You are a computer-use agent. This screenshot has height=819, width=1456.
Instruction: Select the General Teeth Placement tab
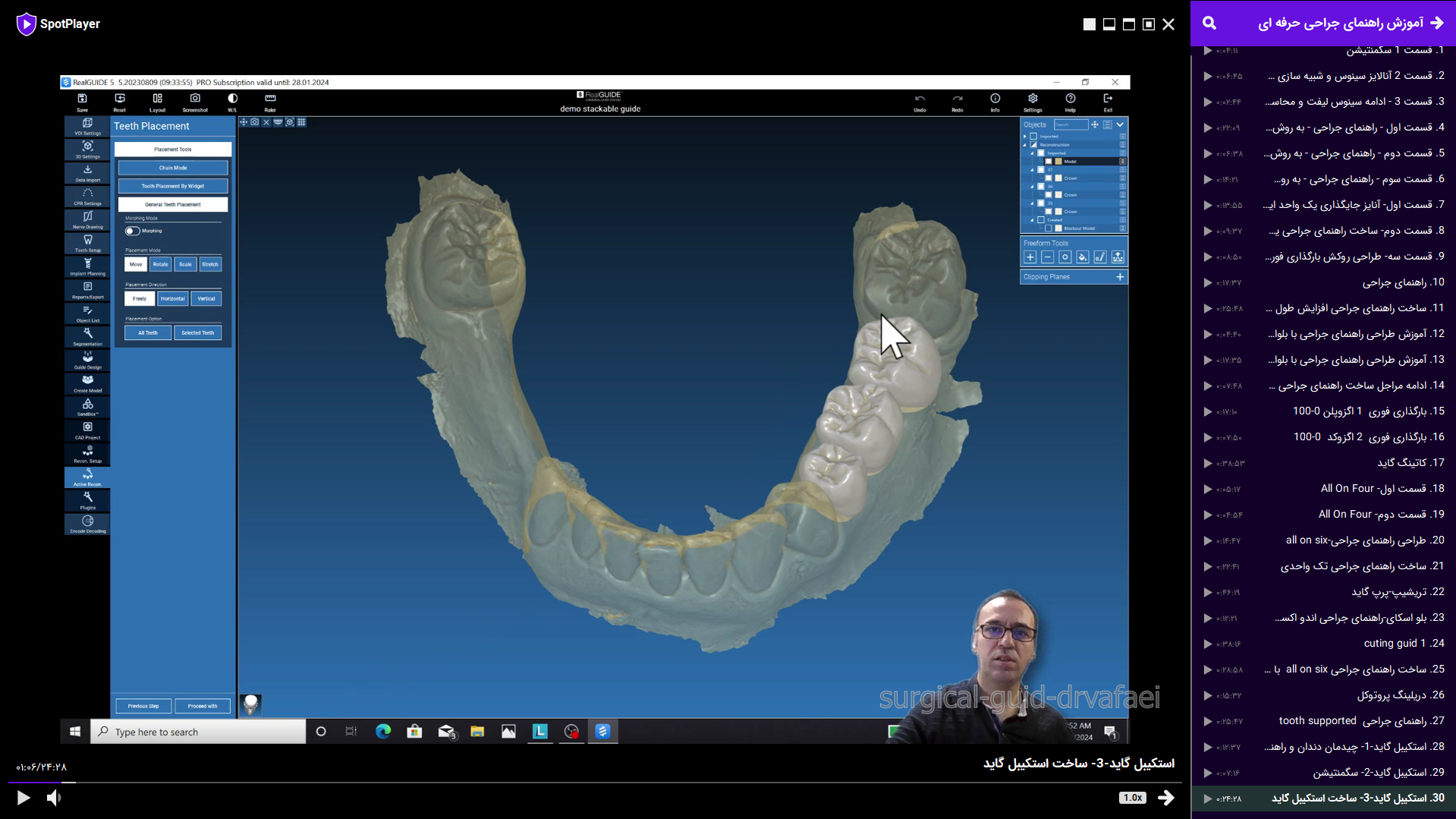point(173,204)
